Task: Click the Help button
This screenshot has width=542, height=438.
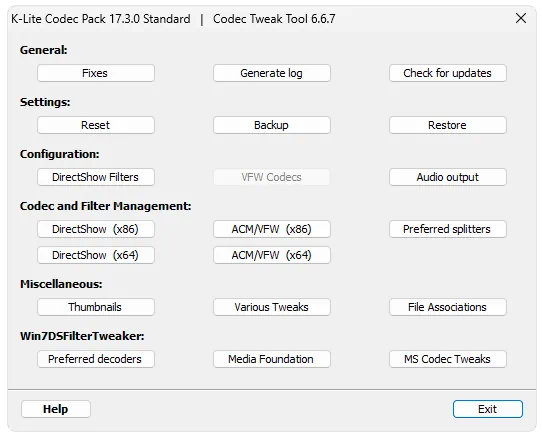Action: coord(56,409)
